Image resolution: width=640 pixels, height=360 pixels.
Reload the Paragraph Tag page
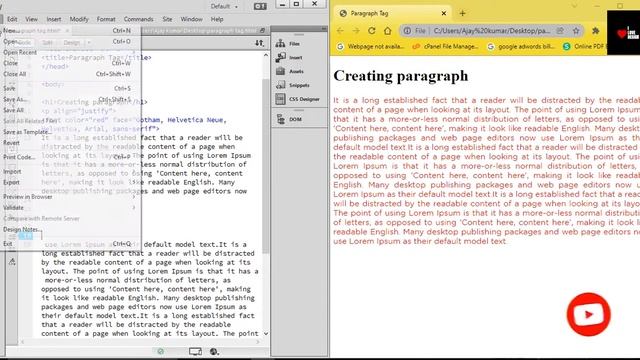[371, 31]
